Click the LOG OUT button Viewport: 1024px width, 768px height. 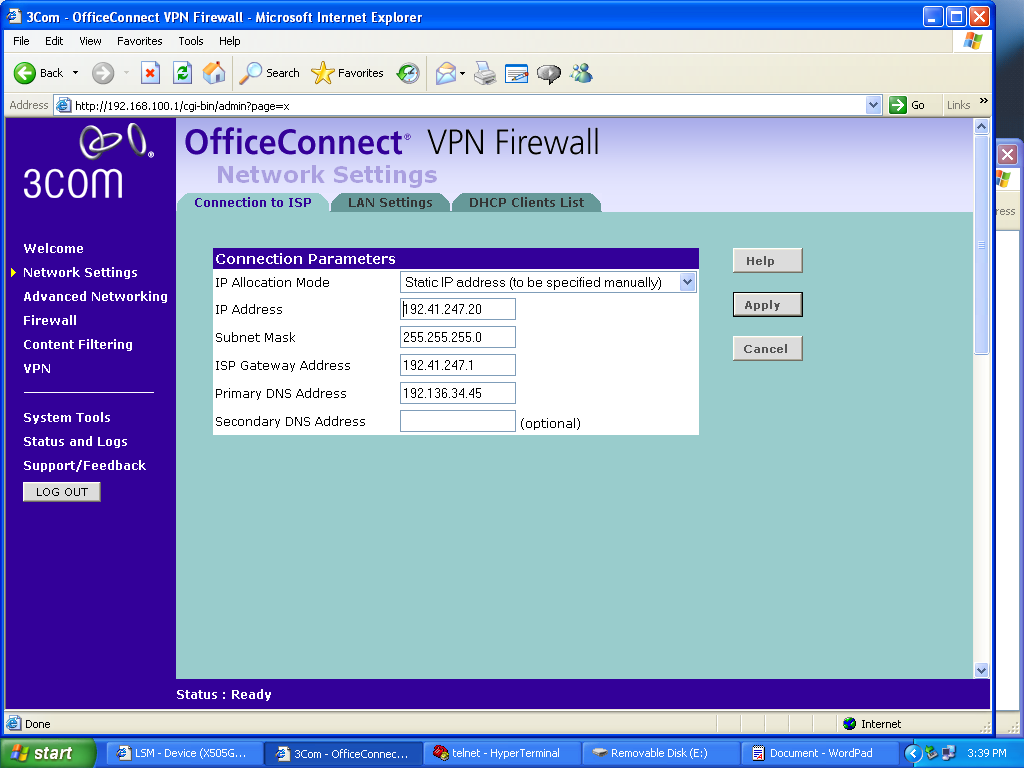[62, 492]
